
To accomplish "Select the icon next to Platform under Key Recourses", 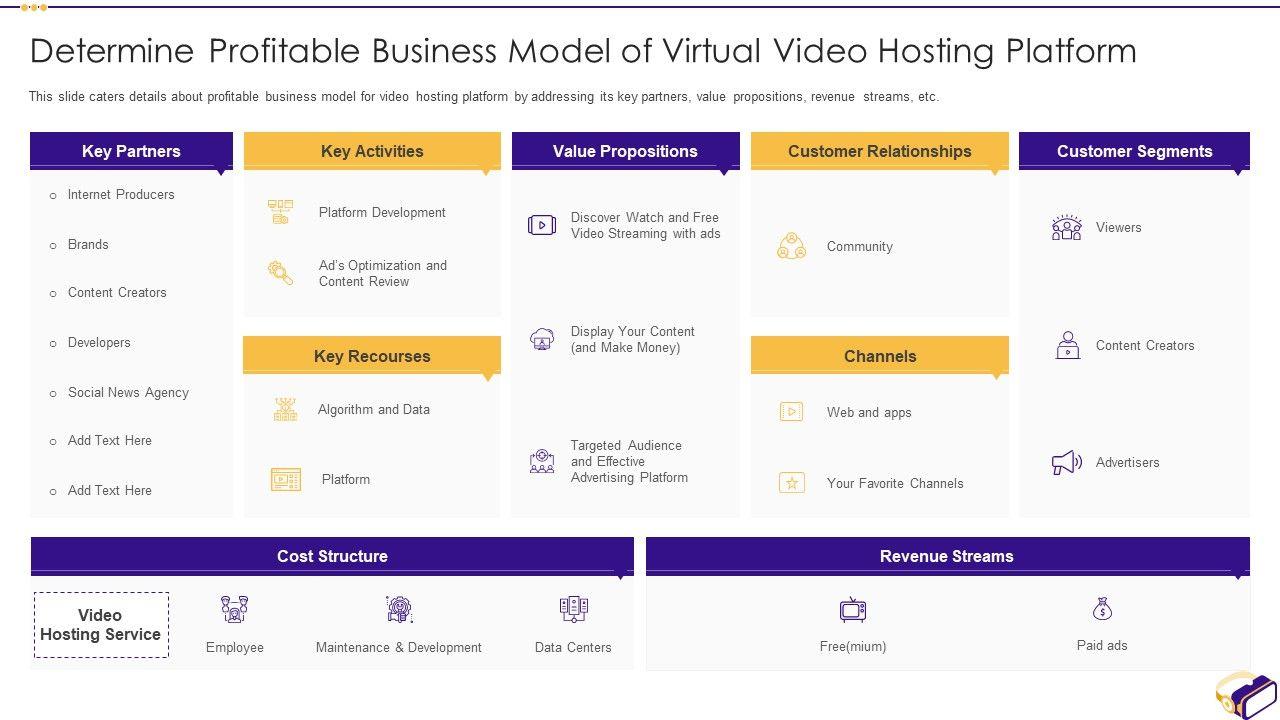I will tap(286, 480).
